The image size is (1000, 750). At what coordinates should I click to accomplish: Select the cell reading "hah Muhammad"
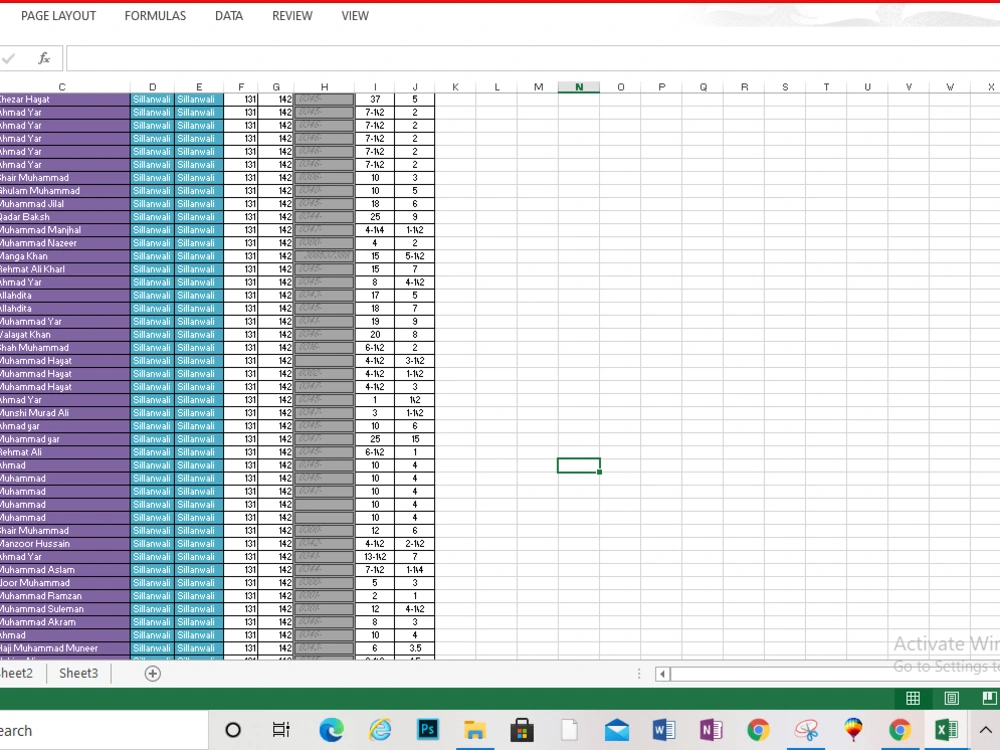coord(65,348)
